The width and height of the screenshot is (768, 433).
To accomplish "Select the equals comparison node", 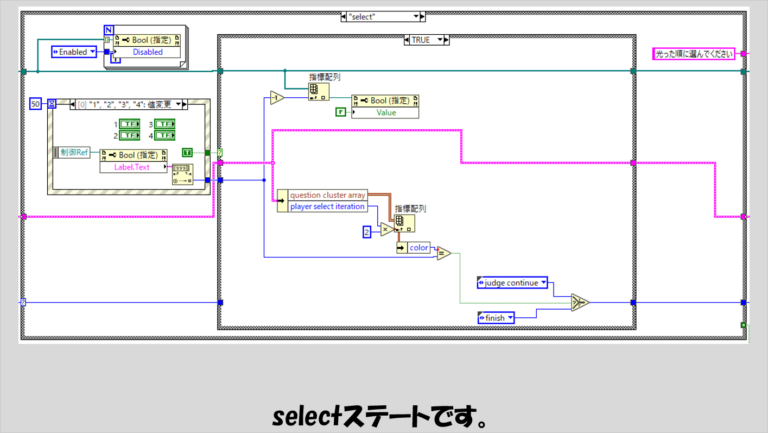I will tap(443, 253).
